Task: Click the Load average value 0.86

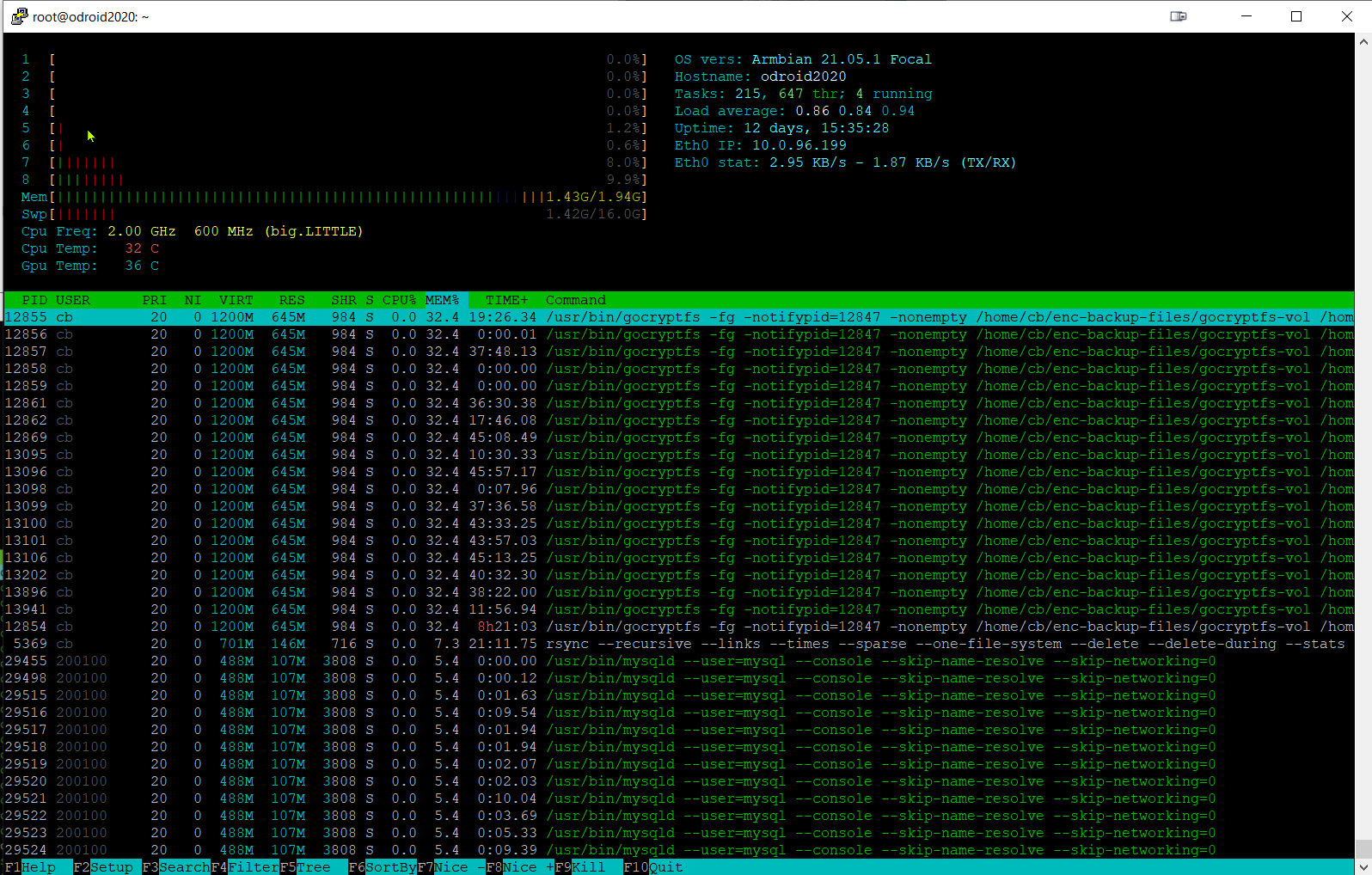Action: pos(812,111)
